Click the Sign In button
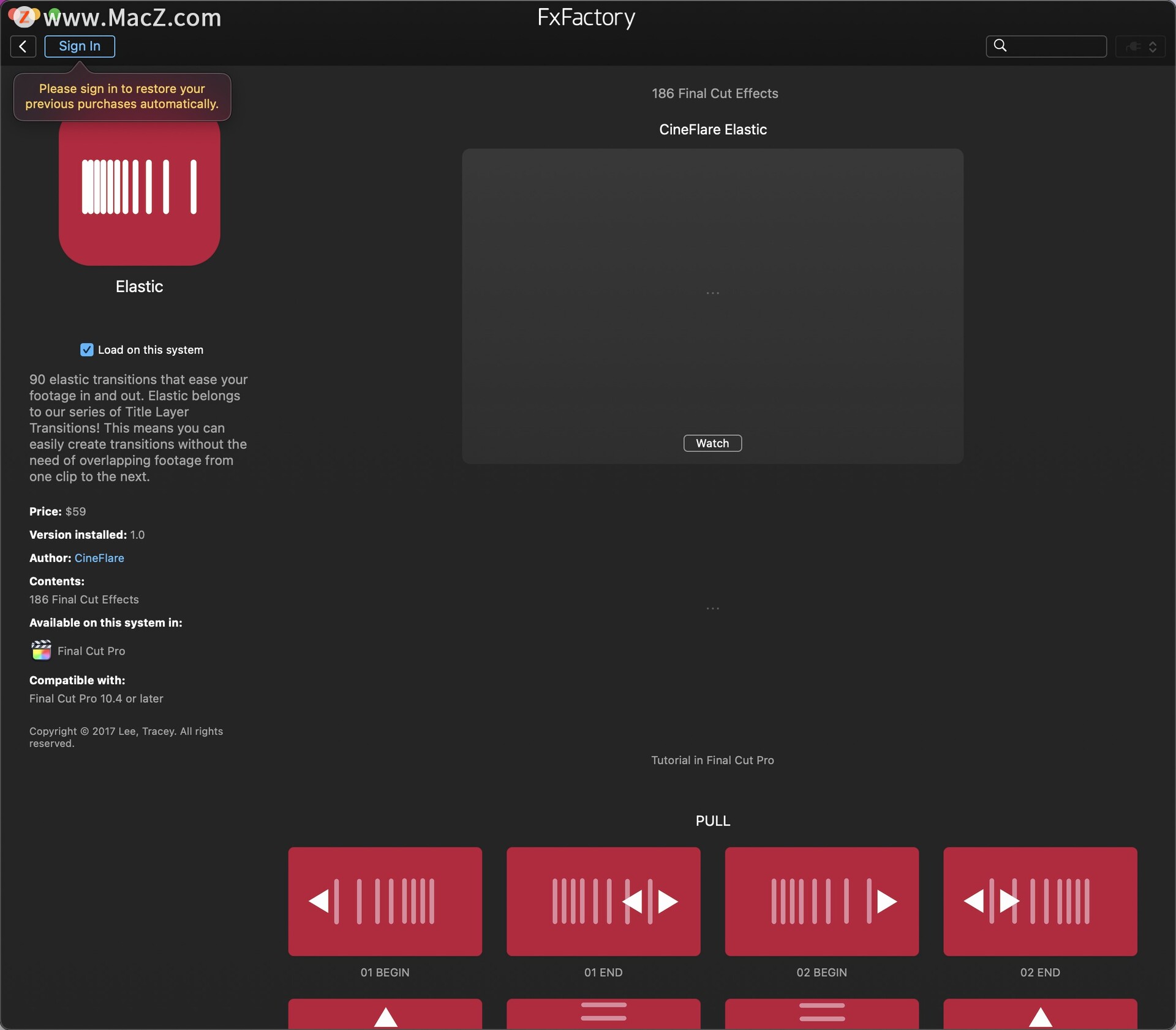This screenshot has width=1176, height=1030. click(80, 47)
